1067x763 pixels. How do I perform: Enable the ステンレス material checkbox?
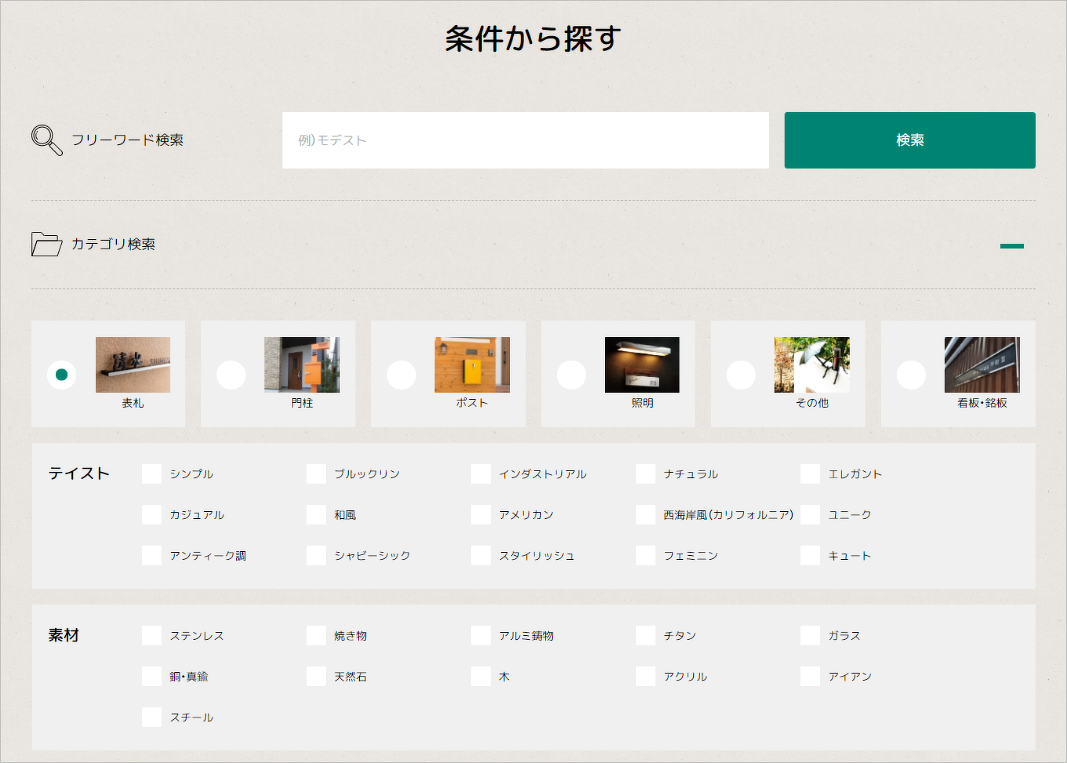point(152,636)
